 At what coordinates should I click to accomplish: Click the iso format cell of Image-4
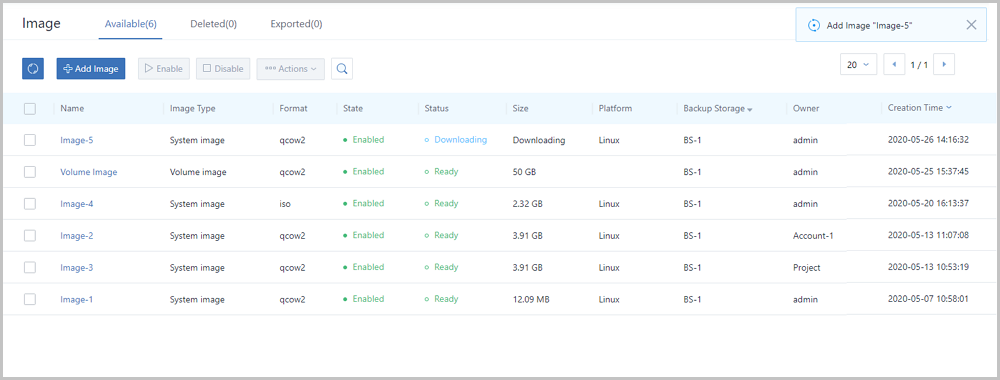(x=284, y=204)
